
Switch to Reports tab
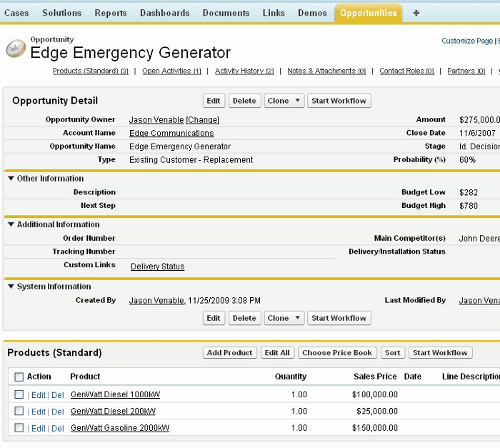coord(111,13)
